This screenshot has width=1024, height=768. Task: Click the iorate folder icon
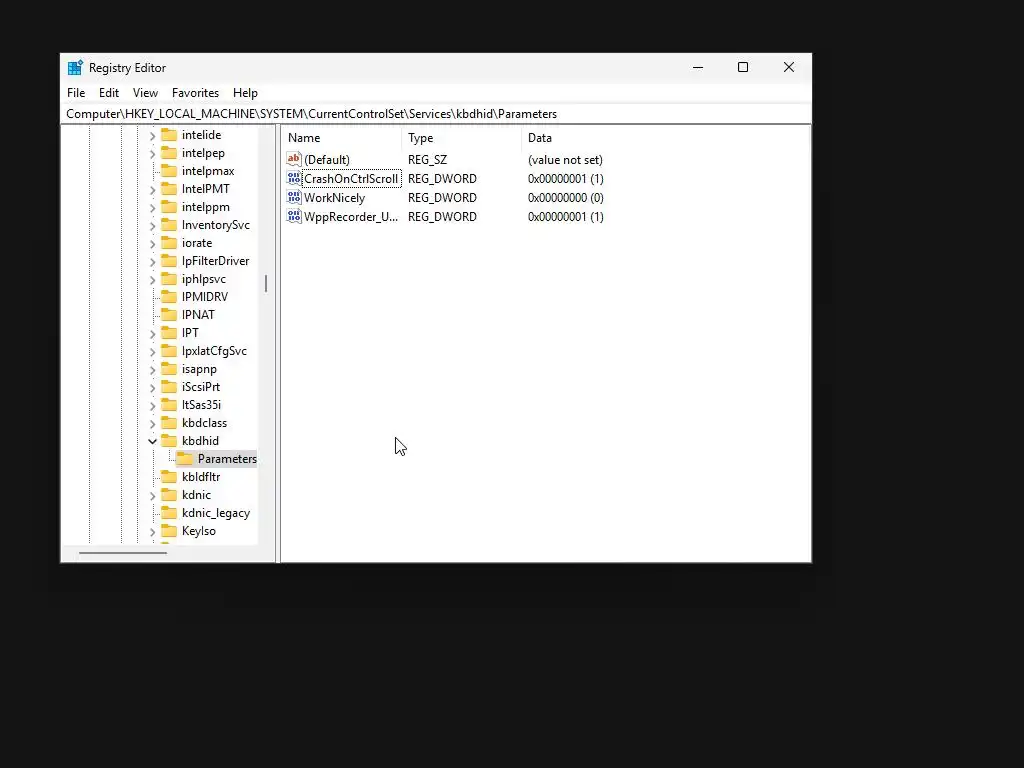(x=169, y=242)
